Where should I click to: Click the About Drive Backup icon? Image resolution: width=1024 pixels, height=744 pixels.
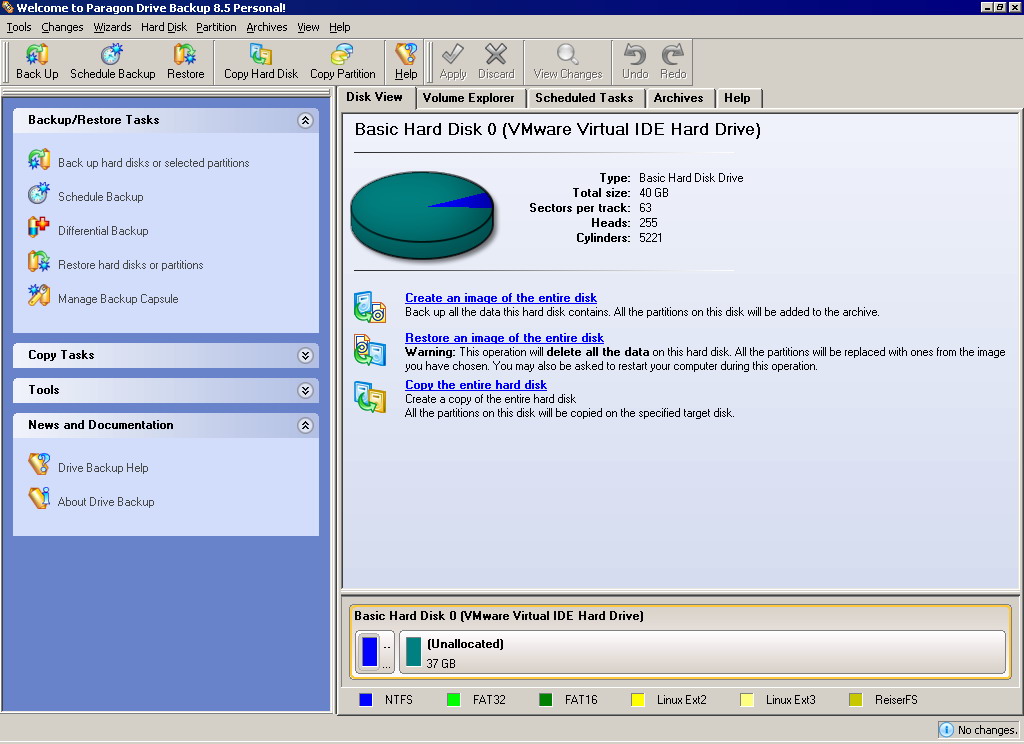click(39, 498)
